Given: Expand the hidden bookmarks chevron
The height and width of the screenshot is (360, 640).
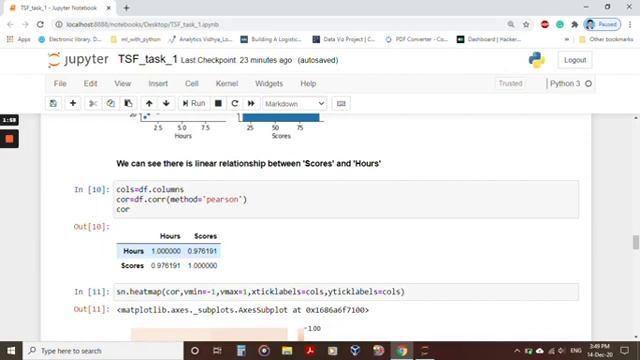Looking at the screenshot, I should click(x=567, y=40).
